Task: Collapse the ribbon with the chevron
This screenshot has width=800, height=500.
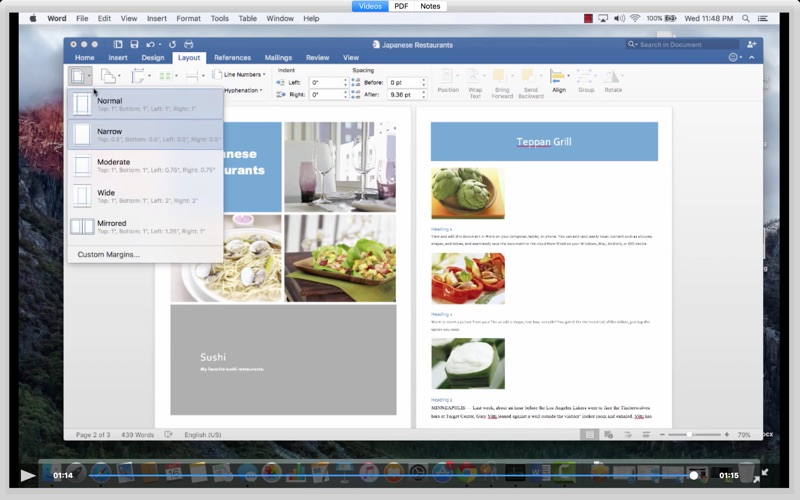Action: click(752, 58)
